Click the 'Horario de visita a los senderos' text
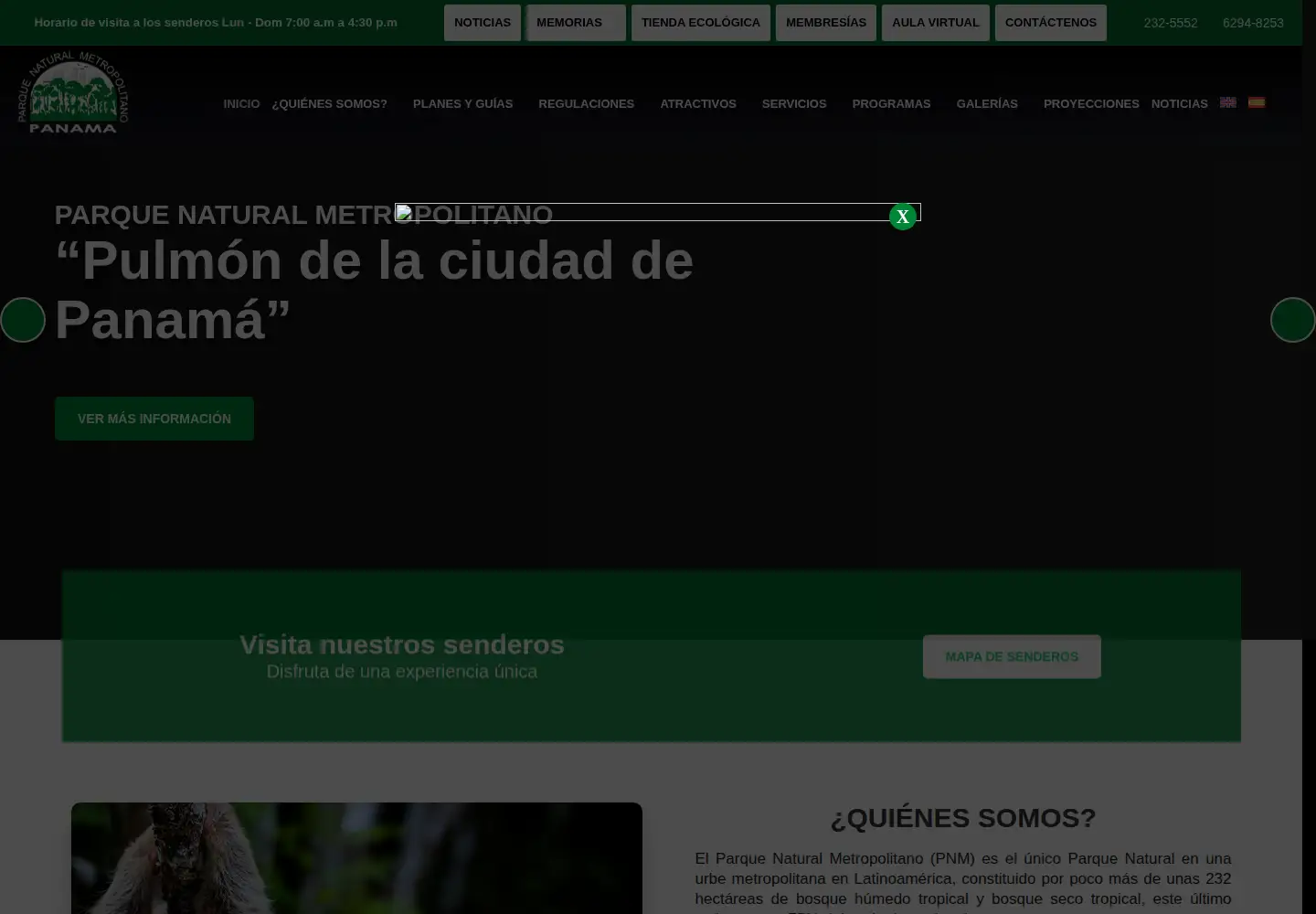Screen dimensions: 1316x914 [216, 23]
